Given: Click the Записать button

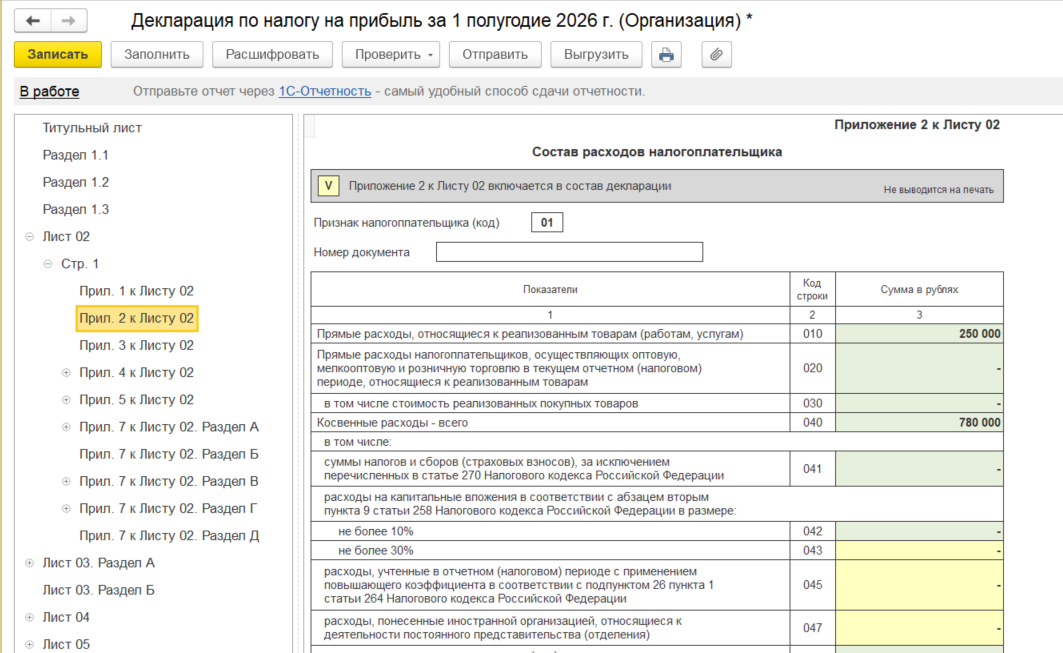Looking at the screenshot, I should tap(58, 55).
